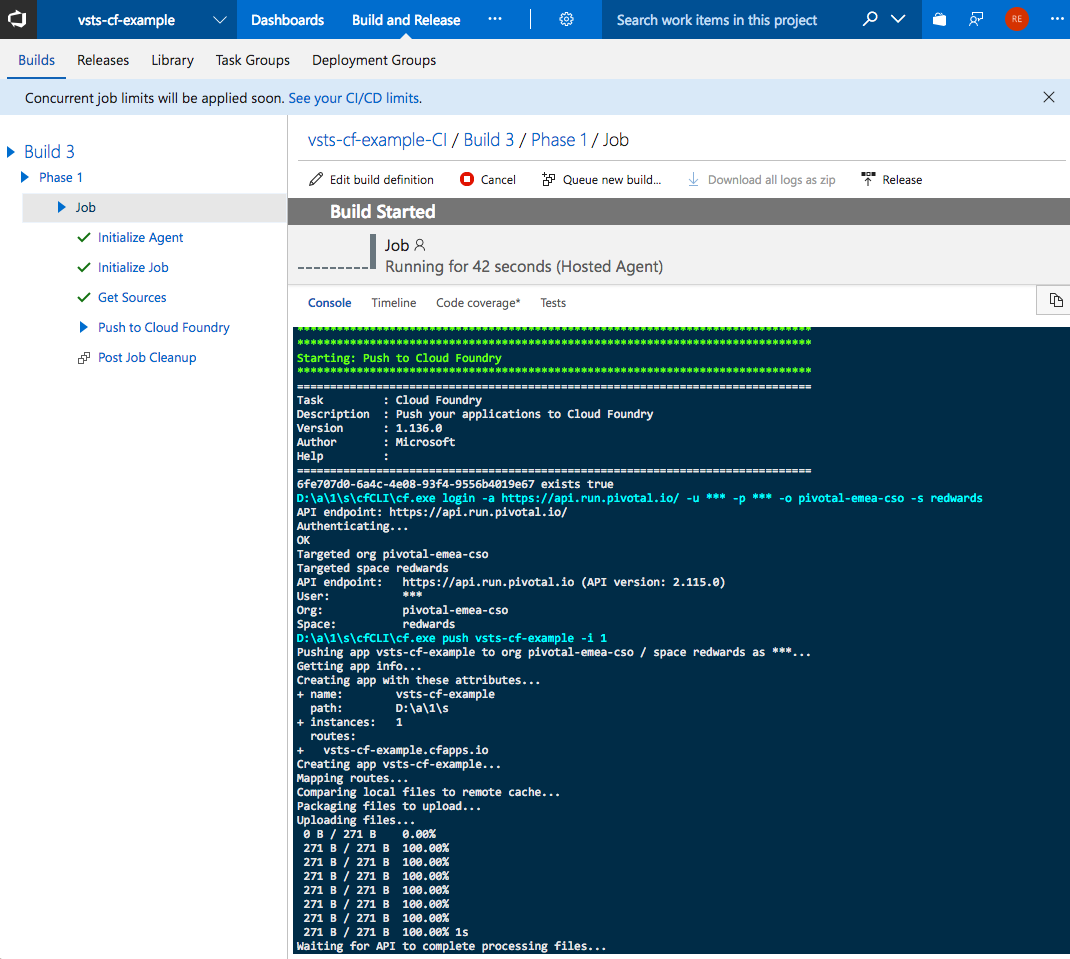Image resolution: width=1070 pixels, height=959 pixels.
Task: Open the navigation overflow ellipsis menu
Action: coord(495,20)
